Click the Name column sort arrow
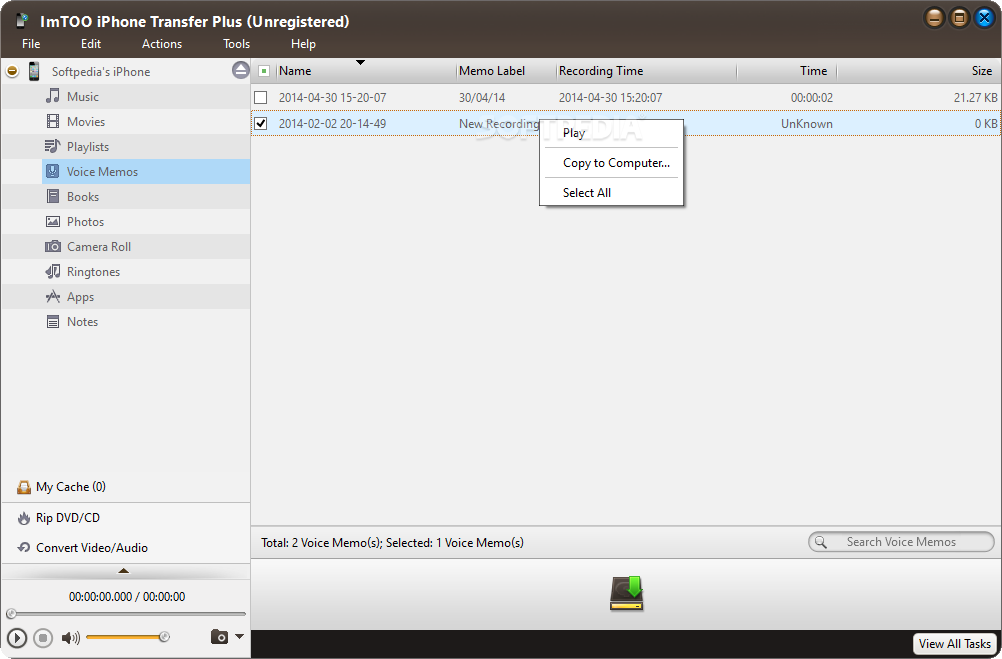The width and height of the screenshot is (1002, 659). [x=360, y=62]
